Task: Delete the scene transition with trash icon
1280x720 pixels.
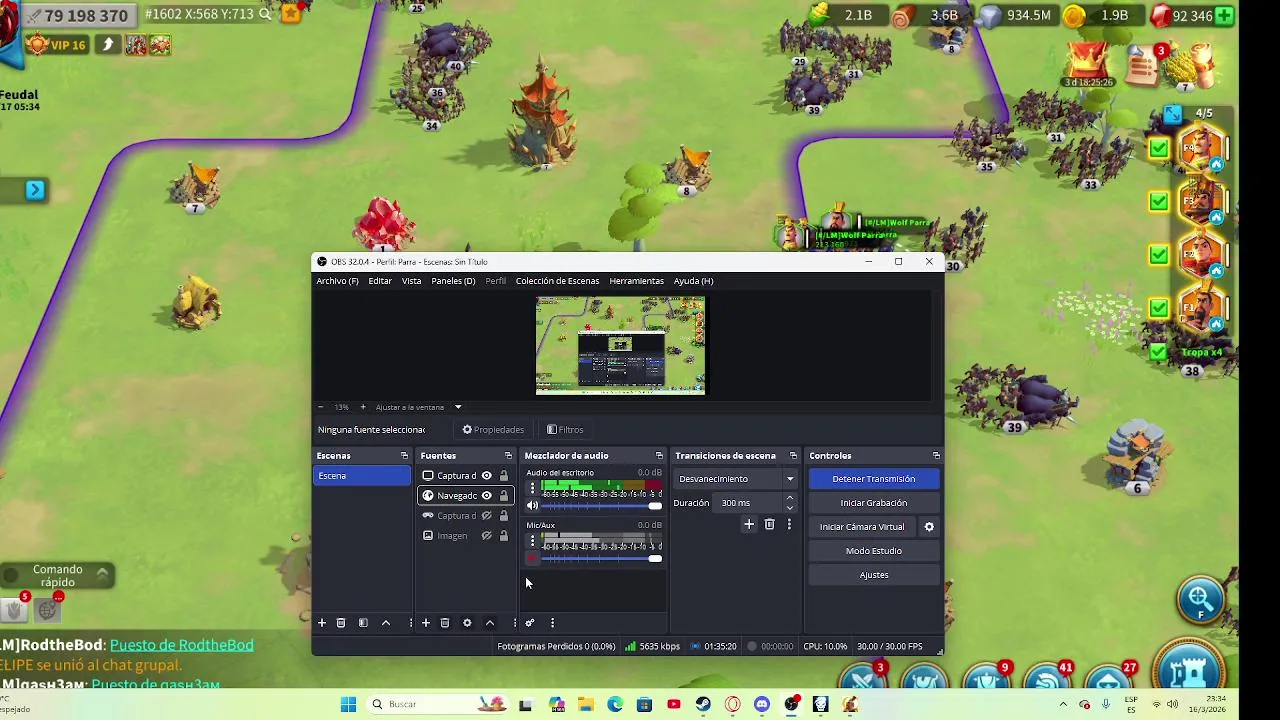Action: (x=769, y=524)
